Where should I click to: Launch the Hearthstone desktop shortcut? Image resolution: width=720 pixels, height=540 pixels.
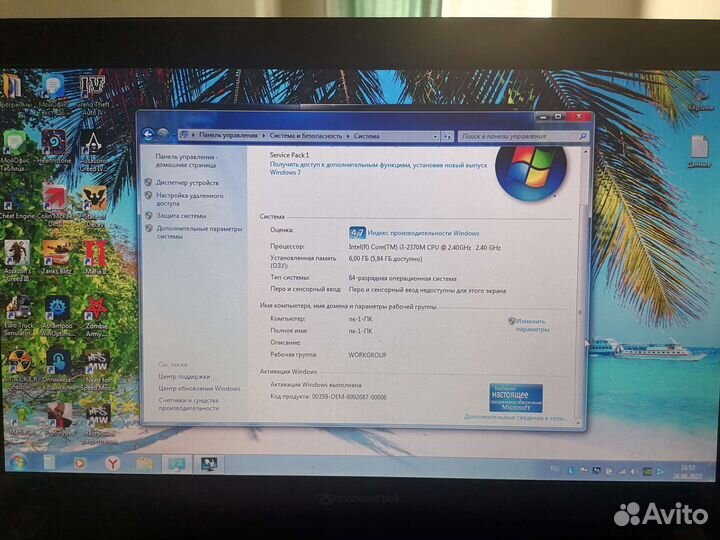(55, 147)
